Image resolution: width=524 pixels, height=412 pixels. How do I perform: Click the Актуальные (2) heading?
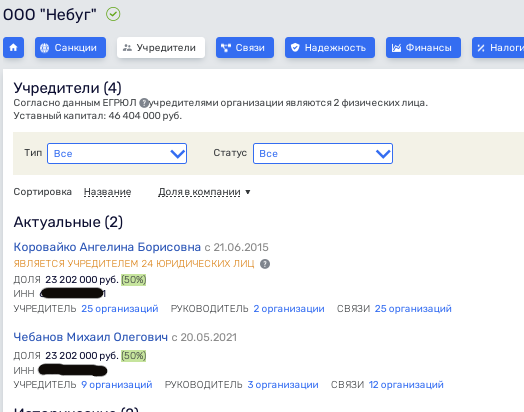pyautogui.click(x=68, y=222)
